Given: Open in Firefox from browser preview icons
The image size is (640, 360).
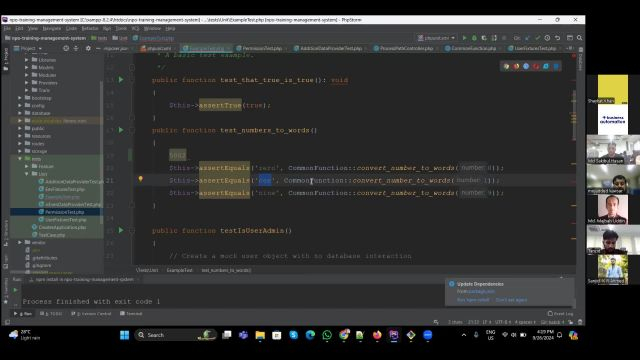Looking at the screenshot, I should [x=516, y=66].
